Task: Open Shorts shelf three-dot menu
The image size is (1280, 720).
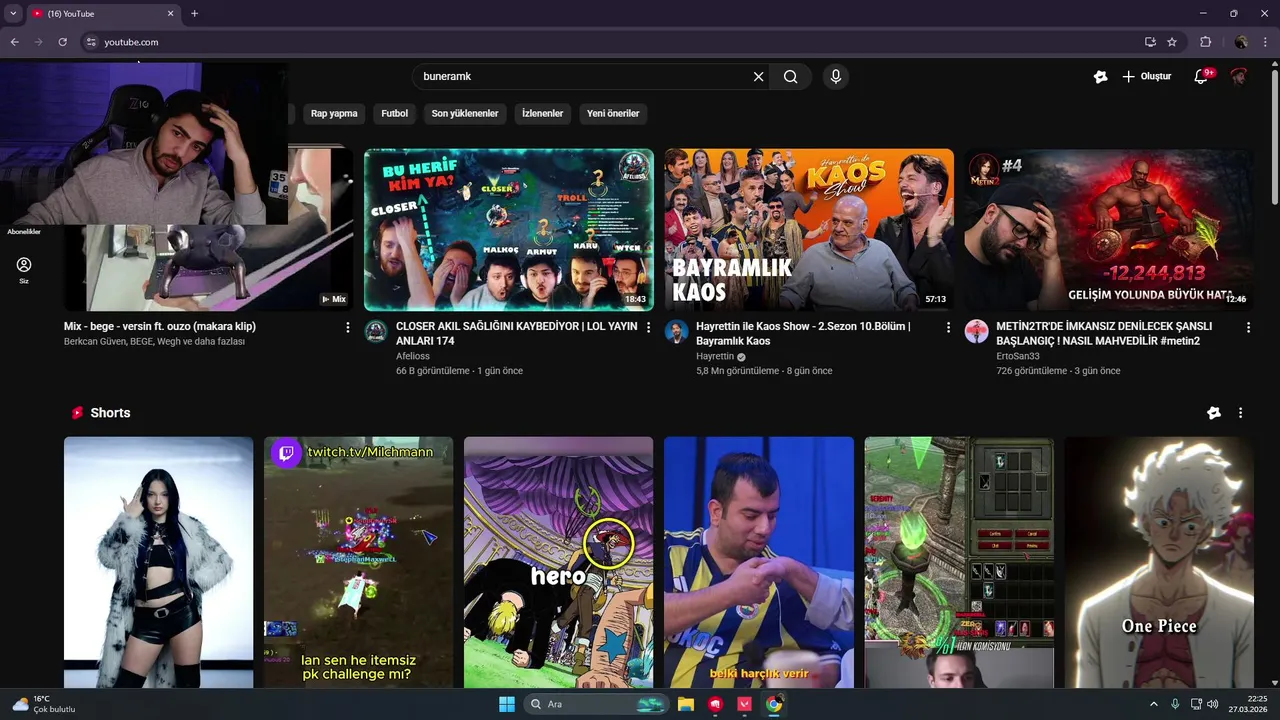Action: pyautogui.click(x=1240, y=413)
